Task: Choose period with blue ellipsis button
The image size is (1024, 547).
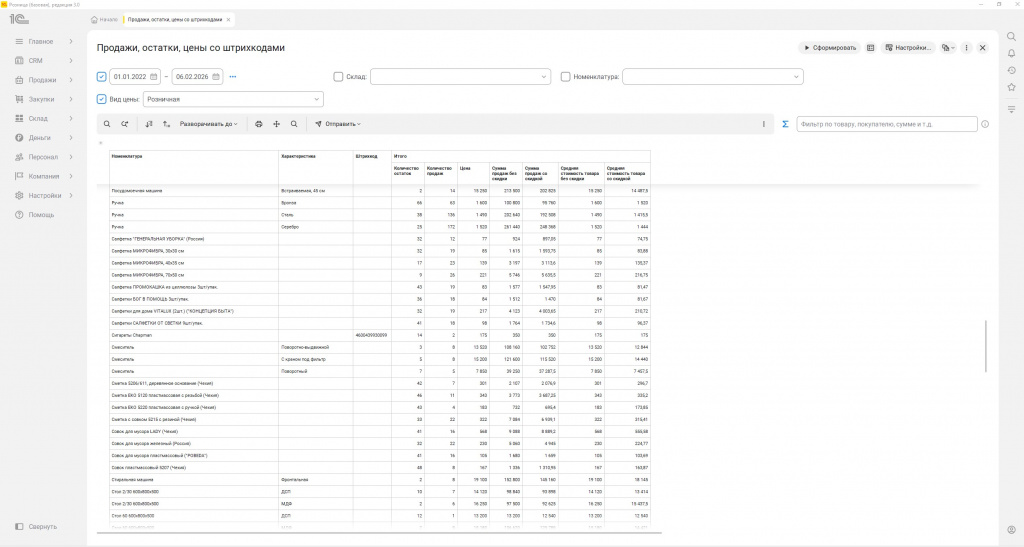Action: click(232, 77)
